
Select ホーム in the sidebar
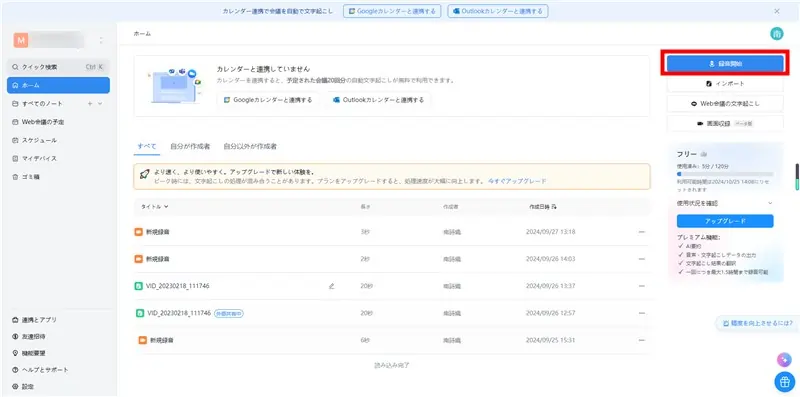tap(58, 85)
